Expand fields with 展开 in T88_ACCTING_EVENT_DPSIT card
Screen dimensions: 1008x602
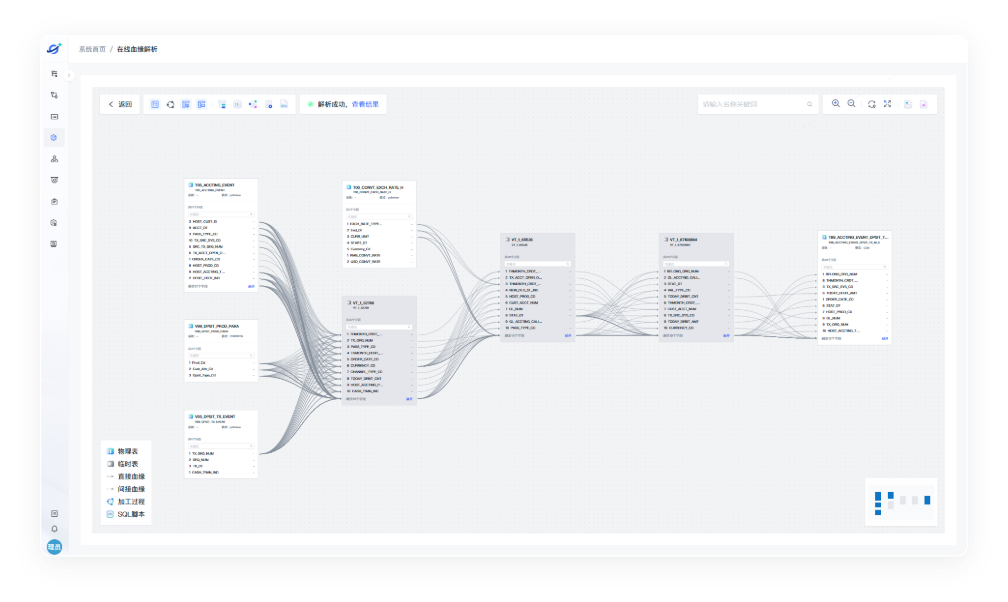pyautogui.click(x=885, y=338)
